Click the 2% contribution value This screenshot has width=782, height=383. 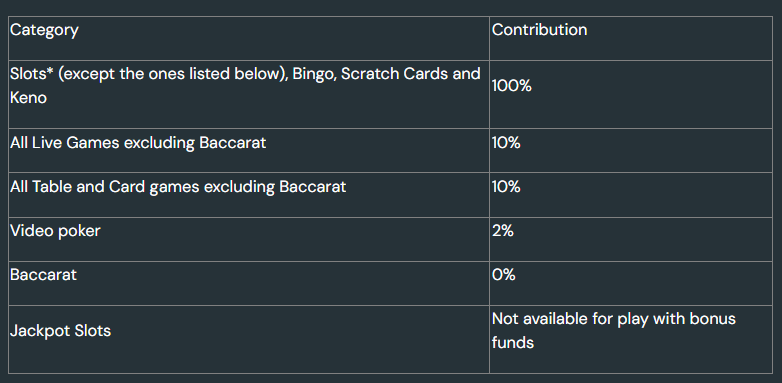pyautogui.click(x=503, y=231)
